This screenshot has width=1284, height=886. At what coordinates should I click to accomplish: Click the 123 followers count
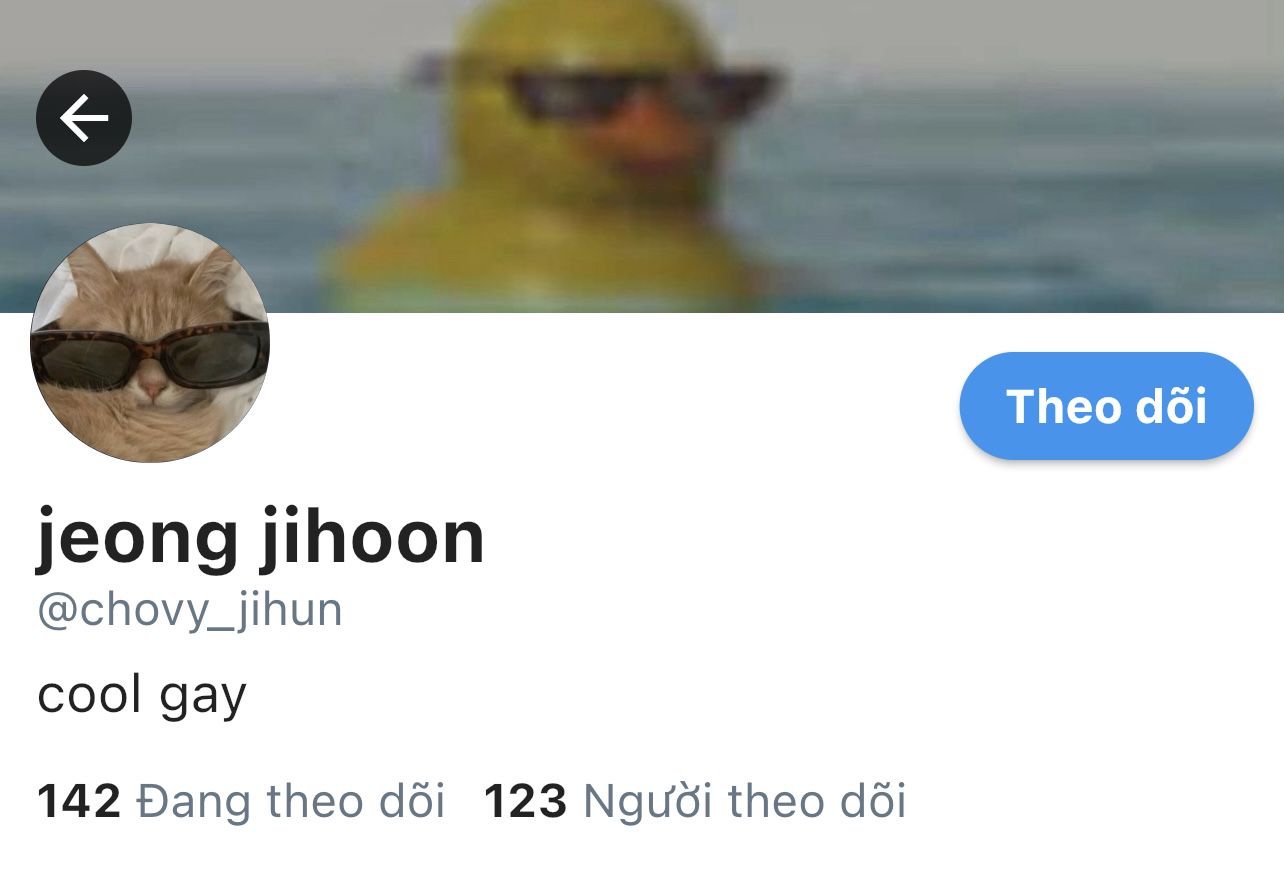click(526, 801)
